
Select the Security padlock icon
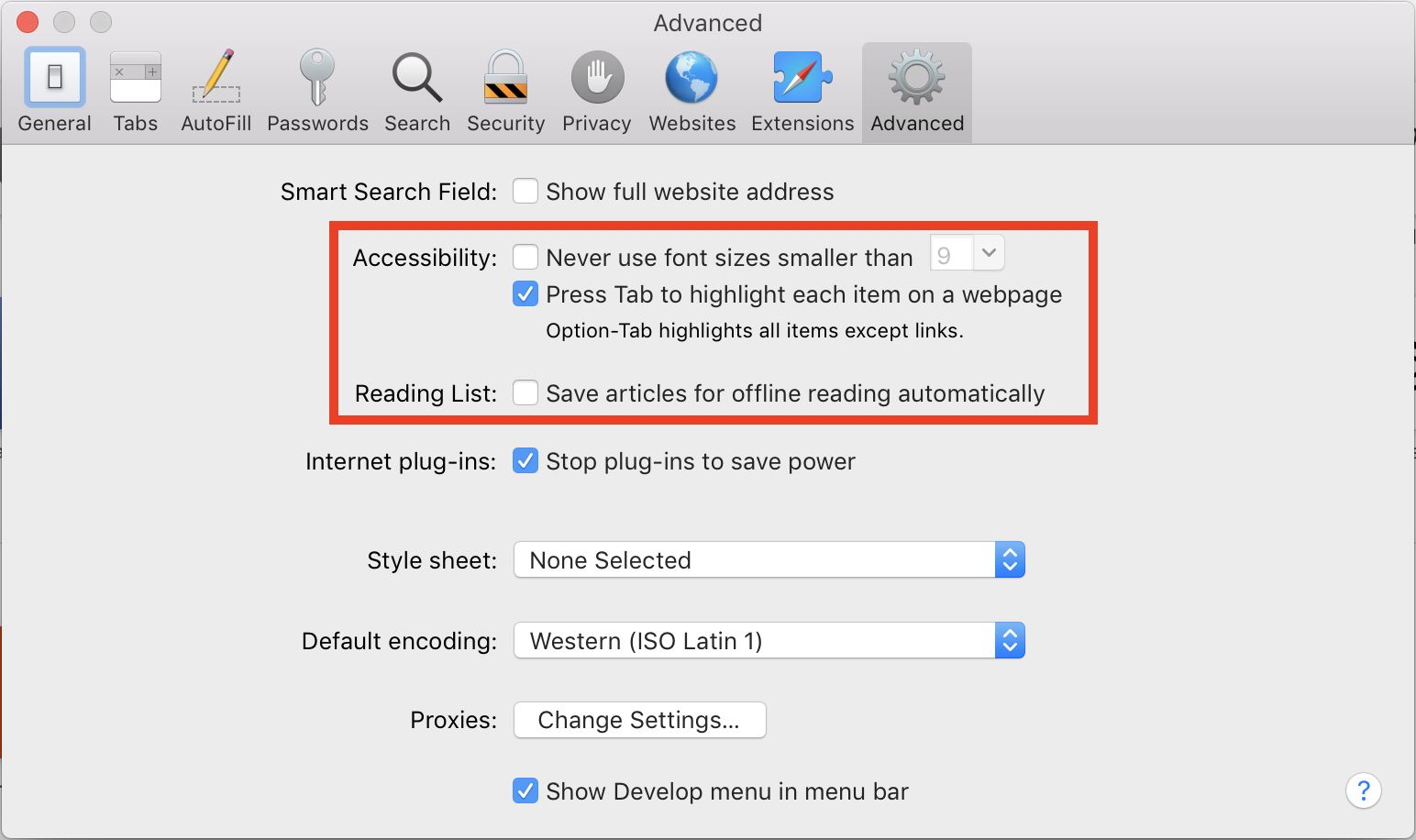point(505,90)
